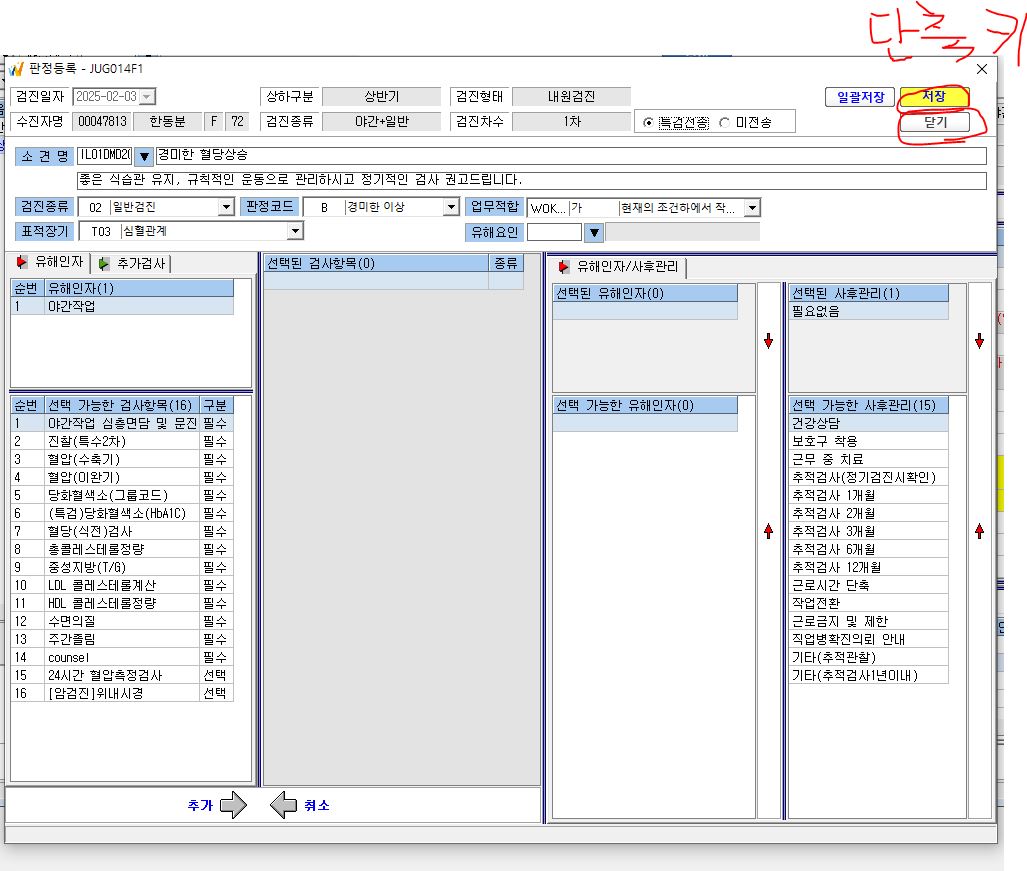This screenshot has height=871, width=1027.
Task: Click the 일괄저장 button
Action: click(860, 98)
